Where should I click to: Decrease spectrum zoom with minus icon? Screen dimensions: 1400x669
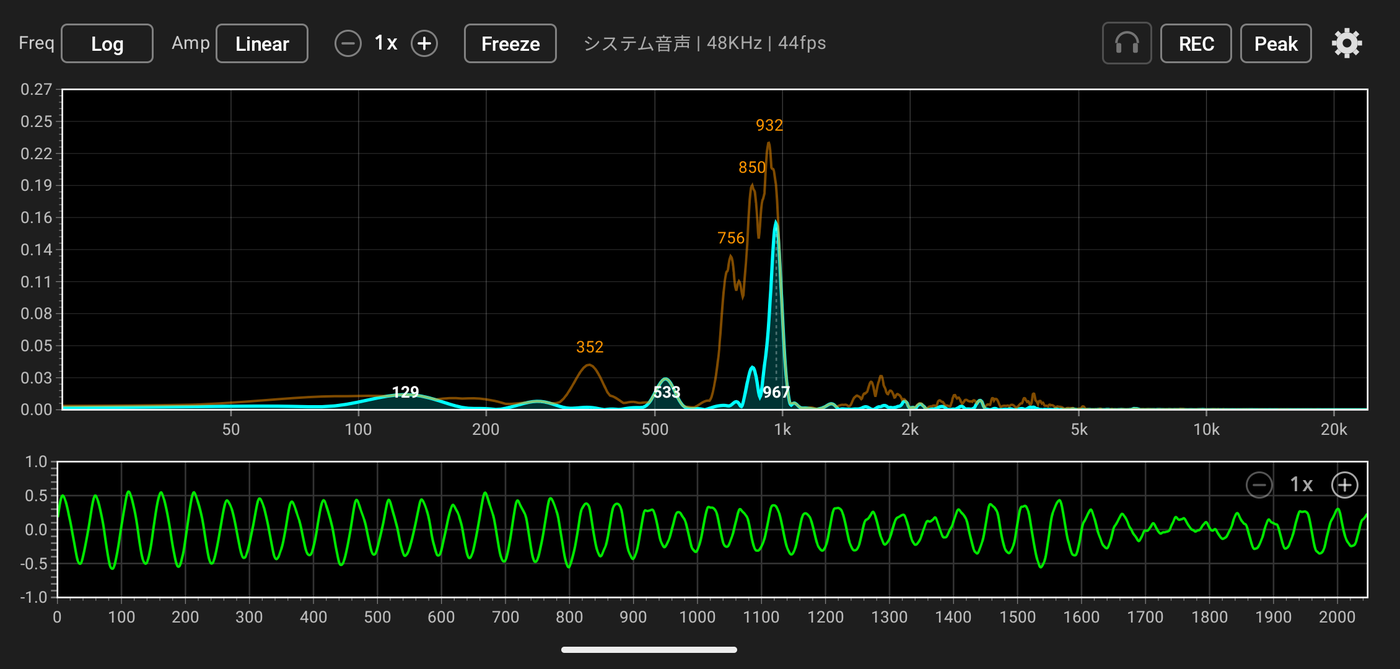pos(347,43)
